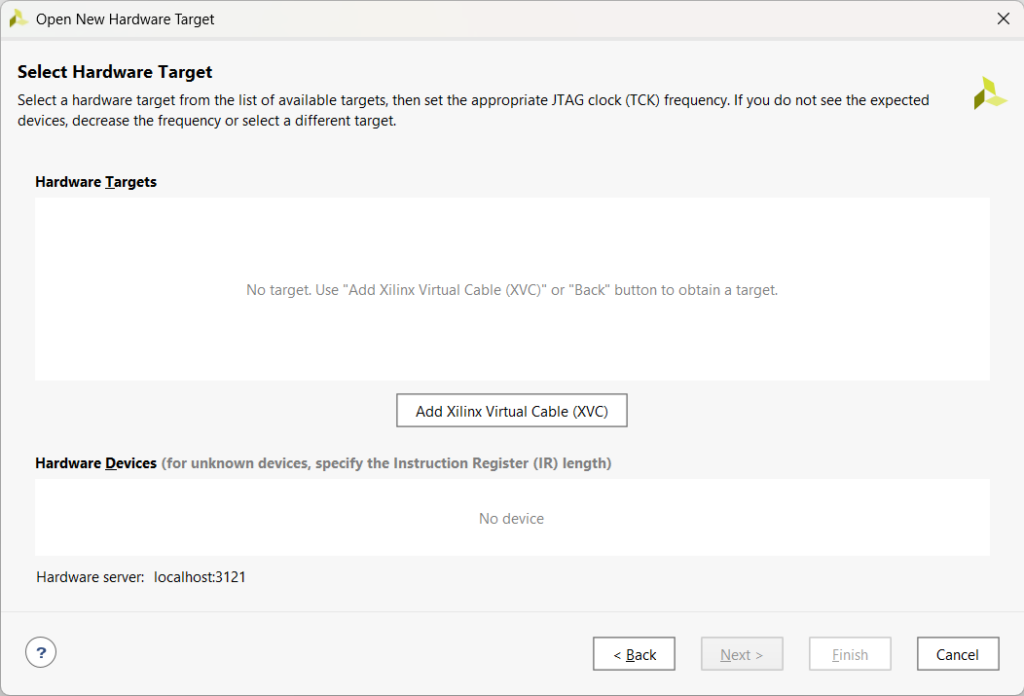Click the Finish button
This screenshot has height=696, width=1024.
tap(849, 654)
